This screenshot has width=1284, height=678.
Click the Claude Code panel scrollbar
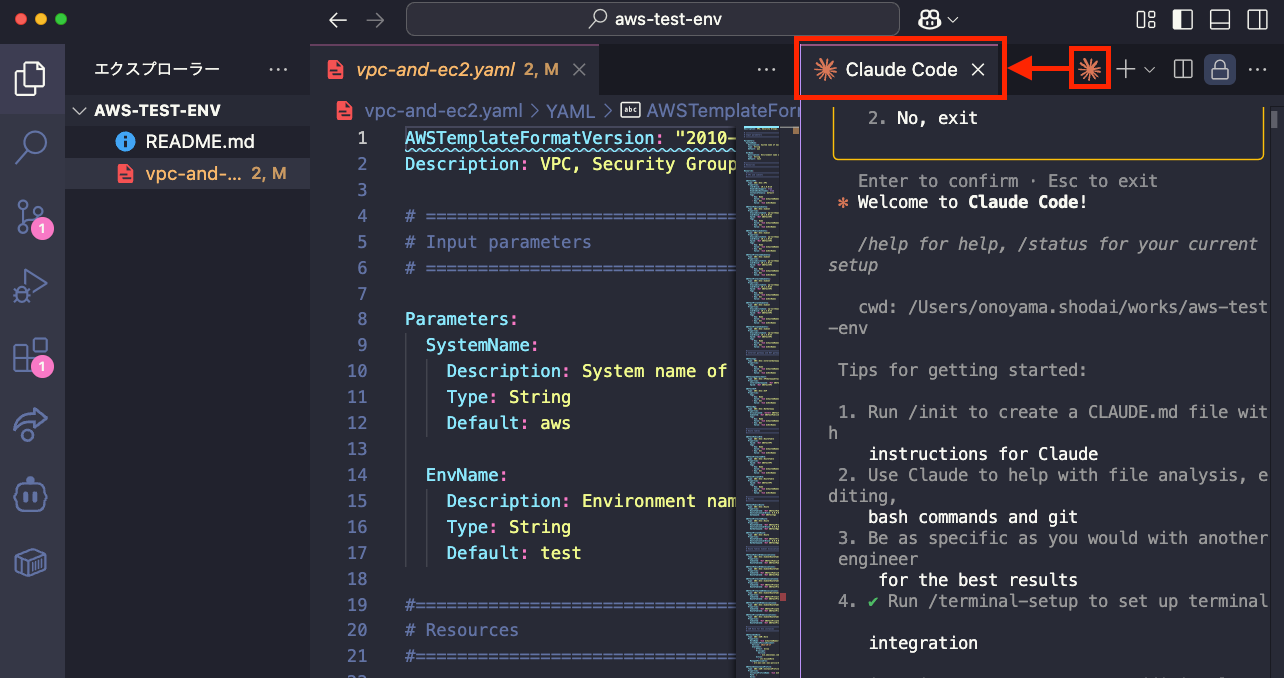tap(1276, 119)
